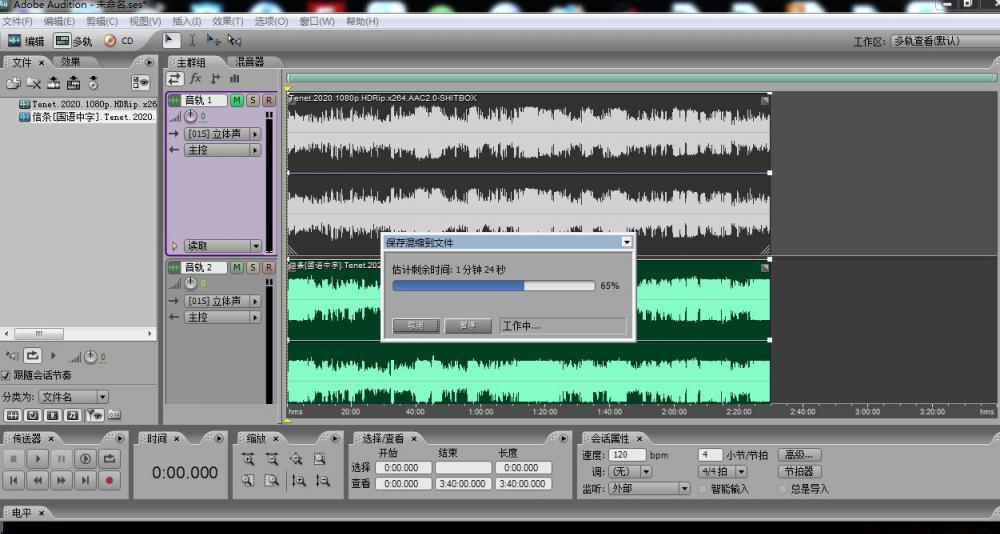Click the files panel preview volume knob
Image resolution: width=1000 pixels, height=534 pixels.
click(91, 357)
